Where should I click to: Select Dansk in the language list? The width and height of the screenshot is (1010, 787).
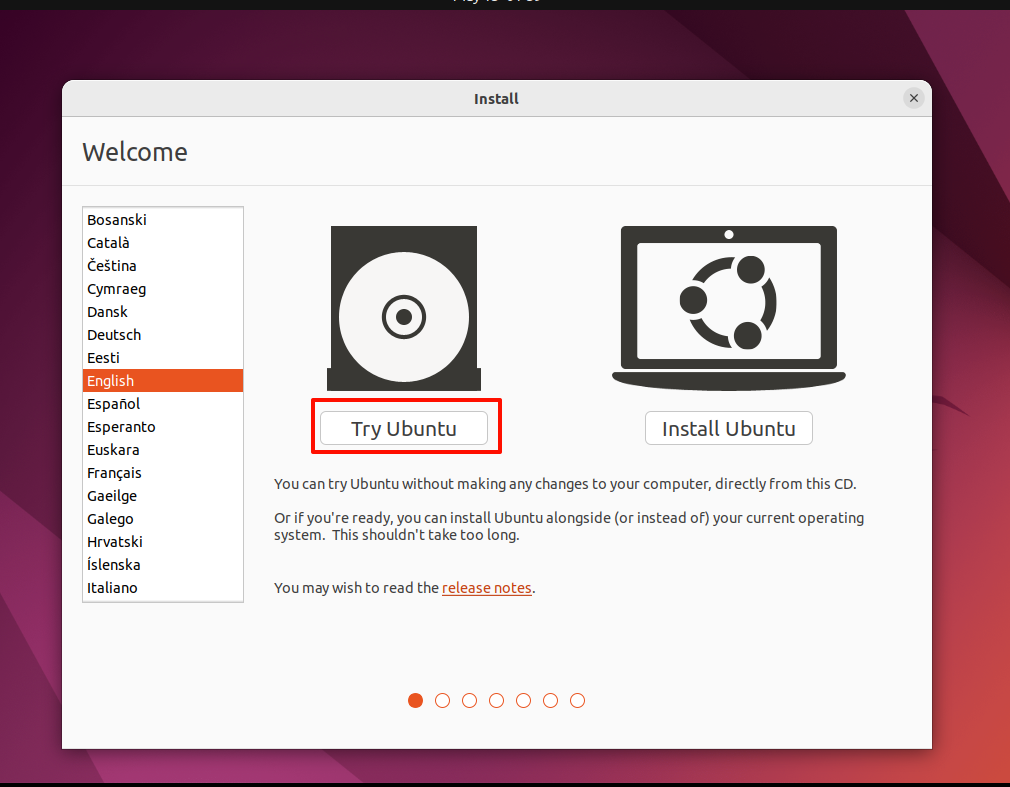(163, 312)
